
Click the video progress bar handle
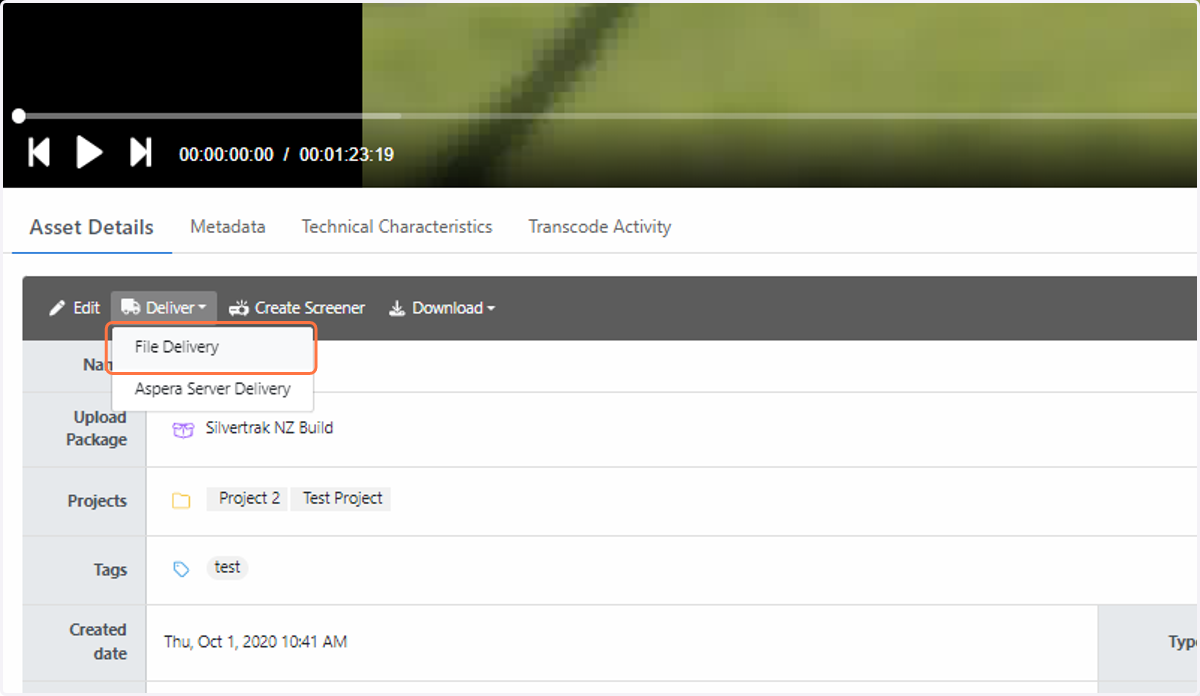tap(19, 116)
